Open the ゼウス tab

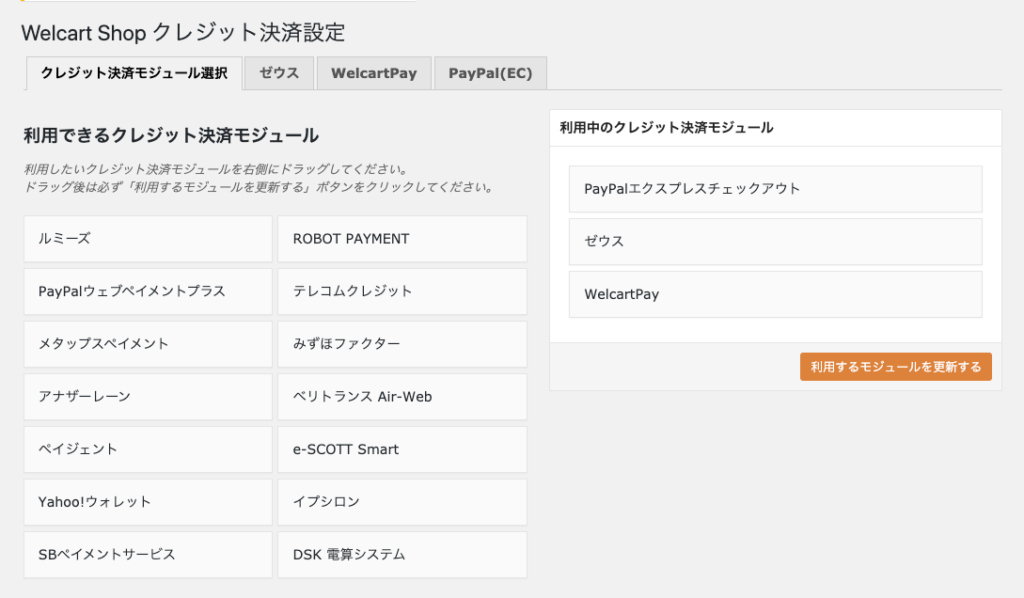(279, 73)
